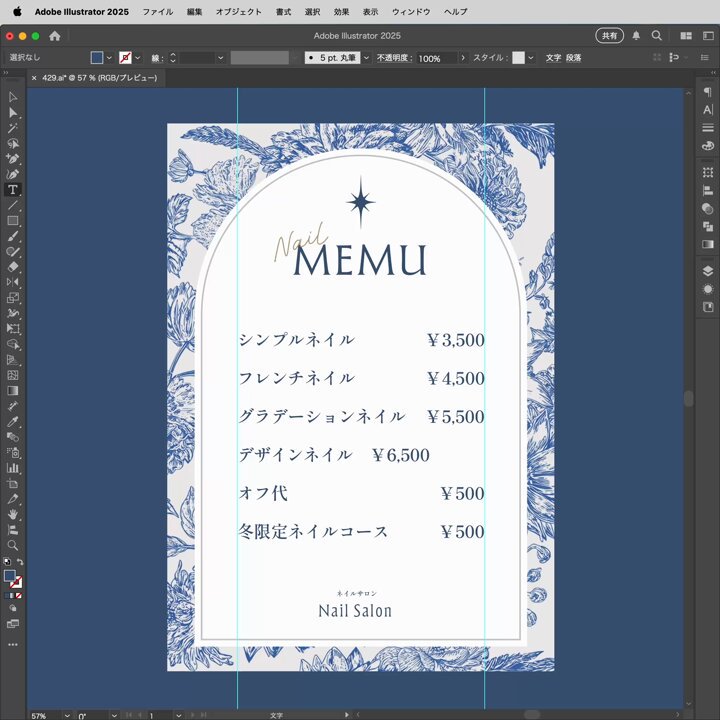This screenshot has height=720, width=720.
Task: Set paint mode to None
Action: point(19,596)
